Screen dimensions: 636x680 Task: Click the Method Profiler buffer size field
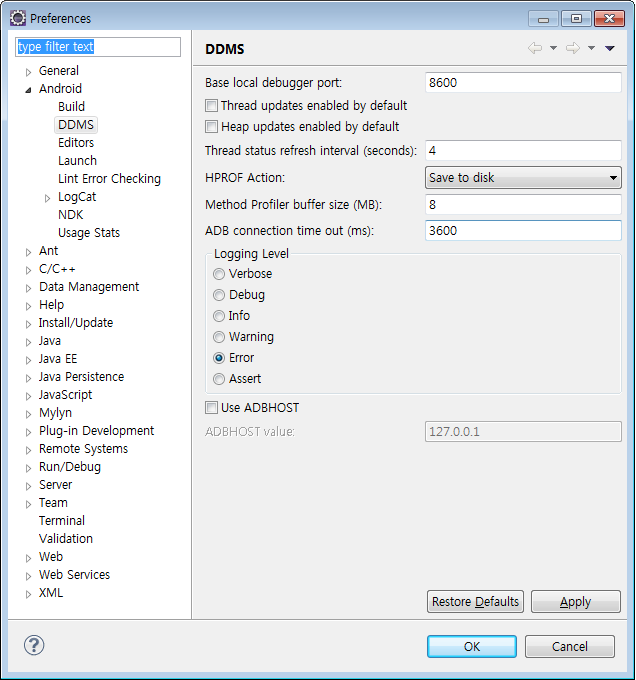click(x=523, y=204)
